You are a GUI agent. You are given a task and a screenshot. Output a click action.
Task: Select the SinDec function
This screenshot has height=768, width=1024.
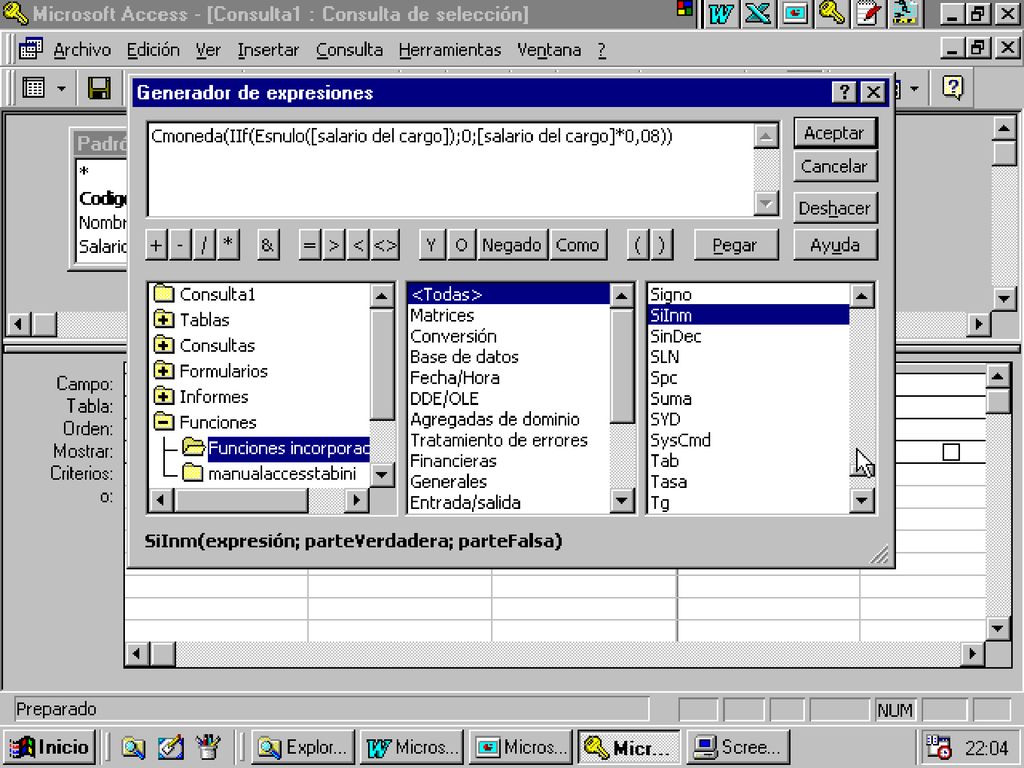(675, 336)
